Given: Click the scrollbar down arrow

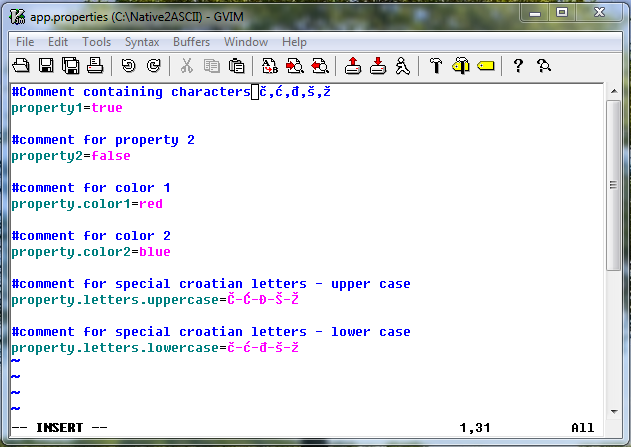Looking at the screenshot, I should tap(614, 412).
